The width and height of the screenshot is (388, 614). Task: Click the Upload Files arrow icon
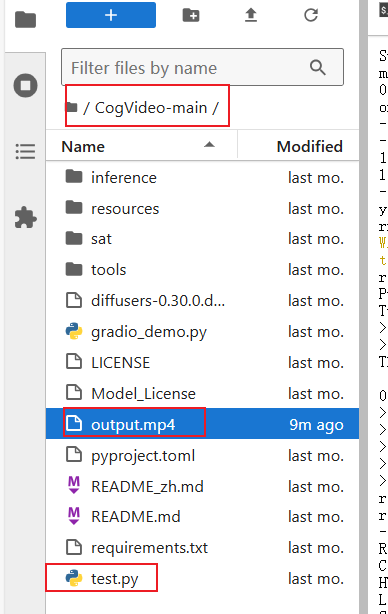point(251,15)
